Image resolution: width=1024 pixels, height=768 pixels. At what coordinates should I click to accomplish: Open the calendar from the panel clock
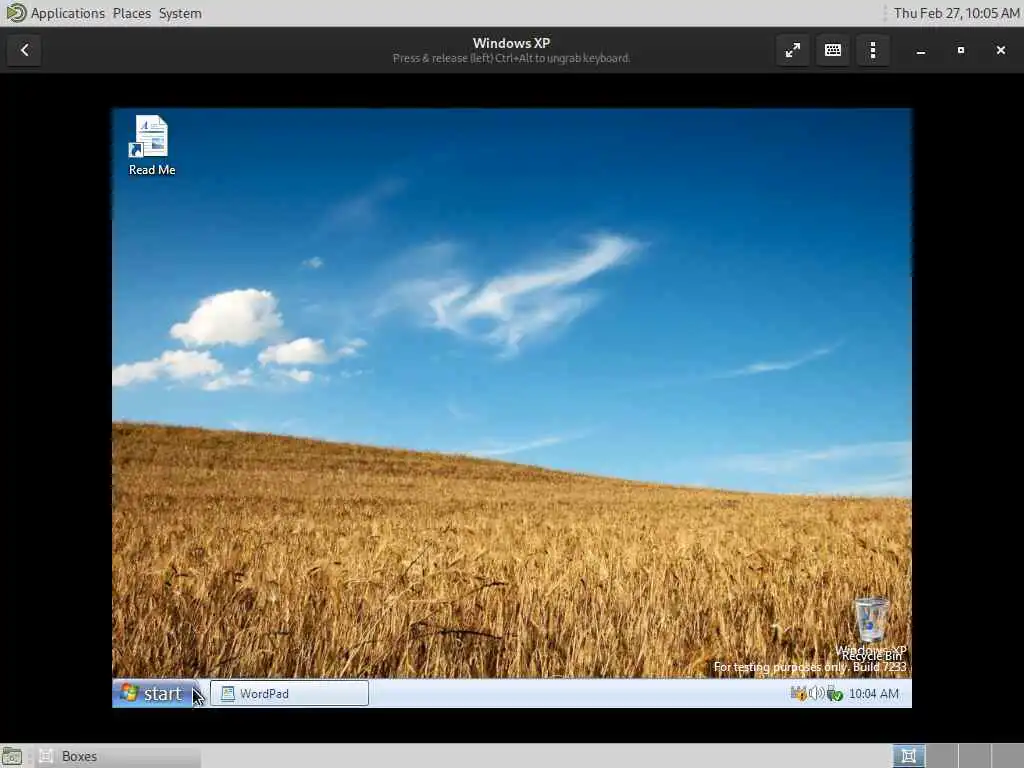(x=956, y=13)
